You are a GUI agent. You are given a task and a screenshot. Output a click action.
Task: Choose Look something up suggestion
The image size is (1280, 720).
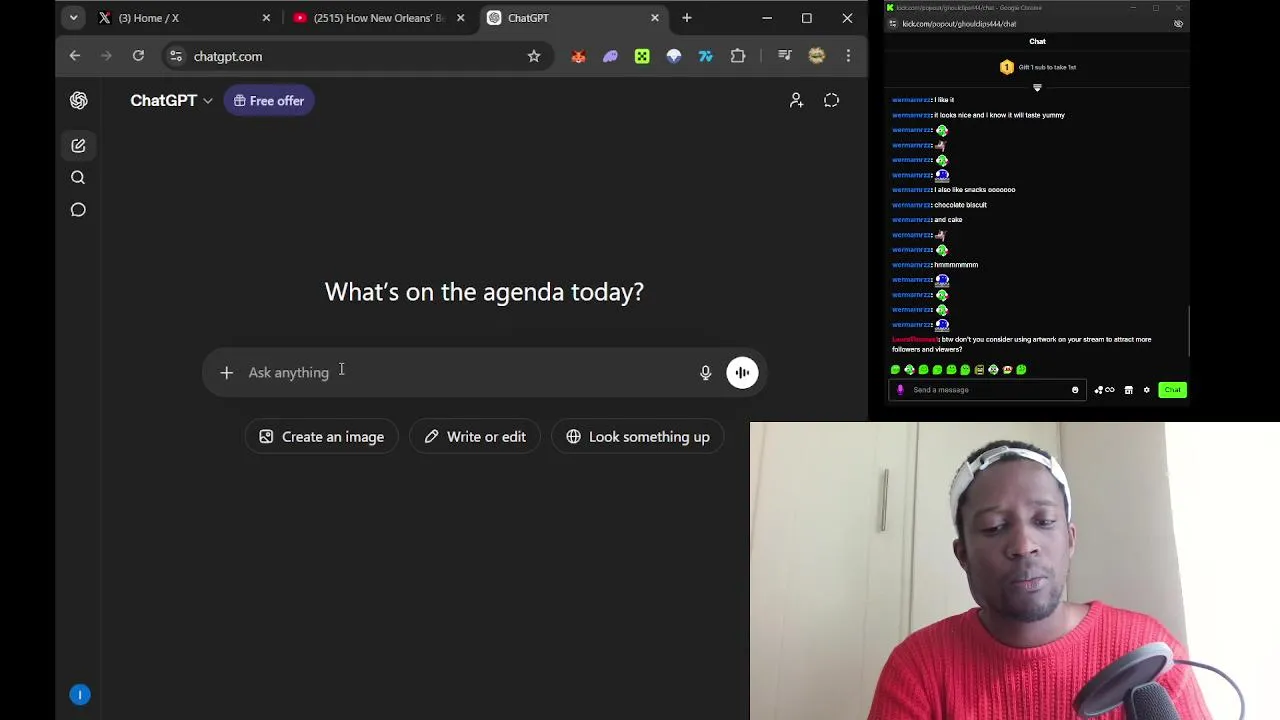click(x=637, y=437)
